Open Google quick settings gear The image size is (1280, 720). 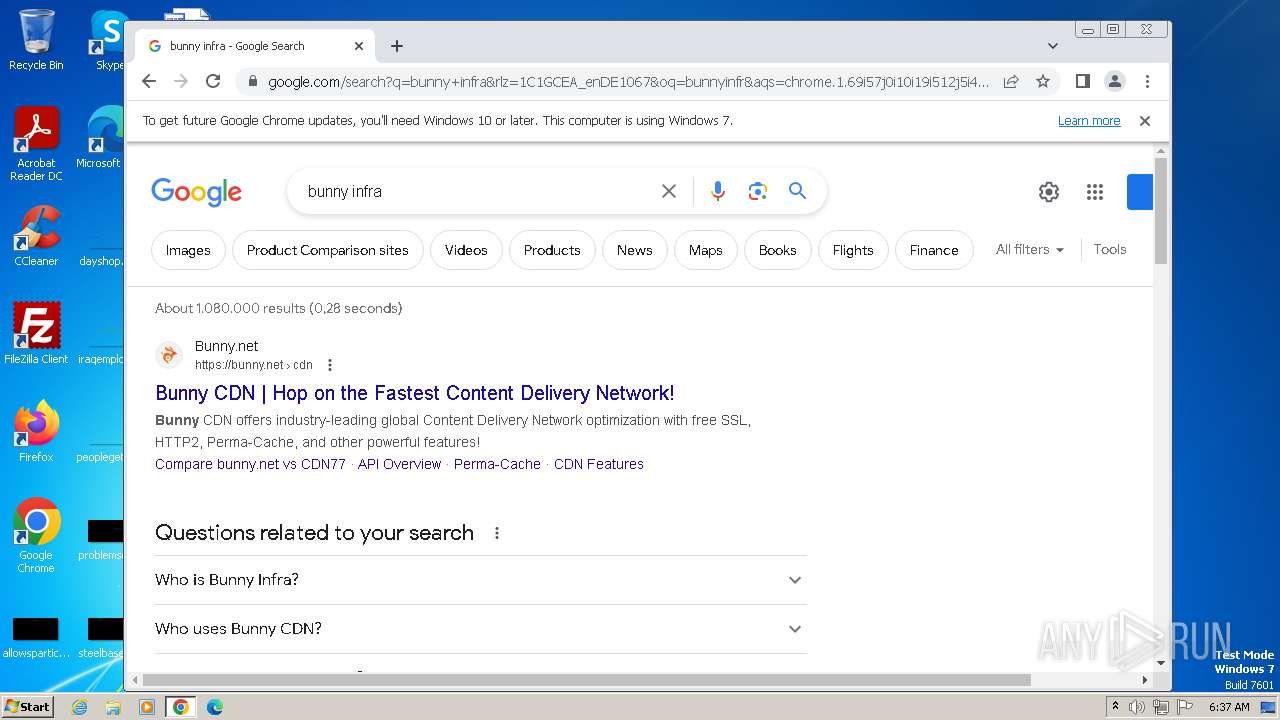[1048, 192]
